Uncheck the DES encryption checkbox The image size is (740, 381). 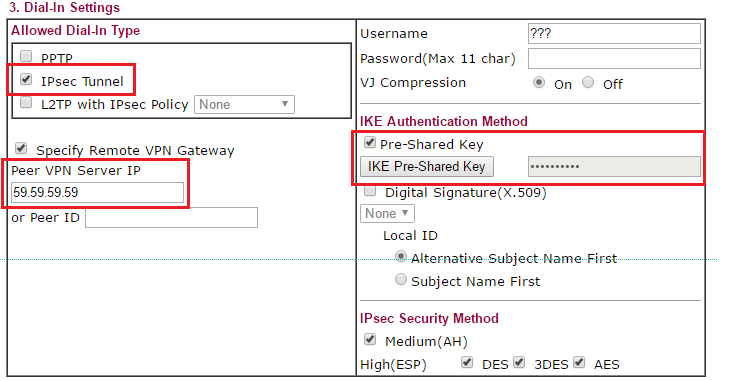pos(467,362)
